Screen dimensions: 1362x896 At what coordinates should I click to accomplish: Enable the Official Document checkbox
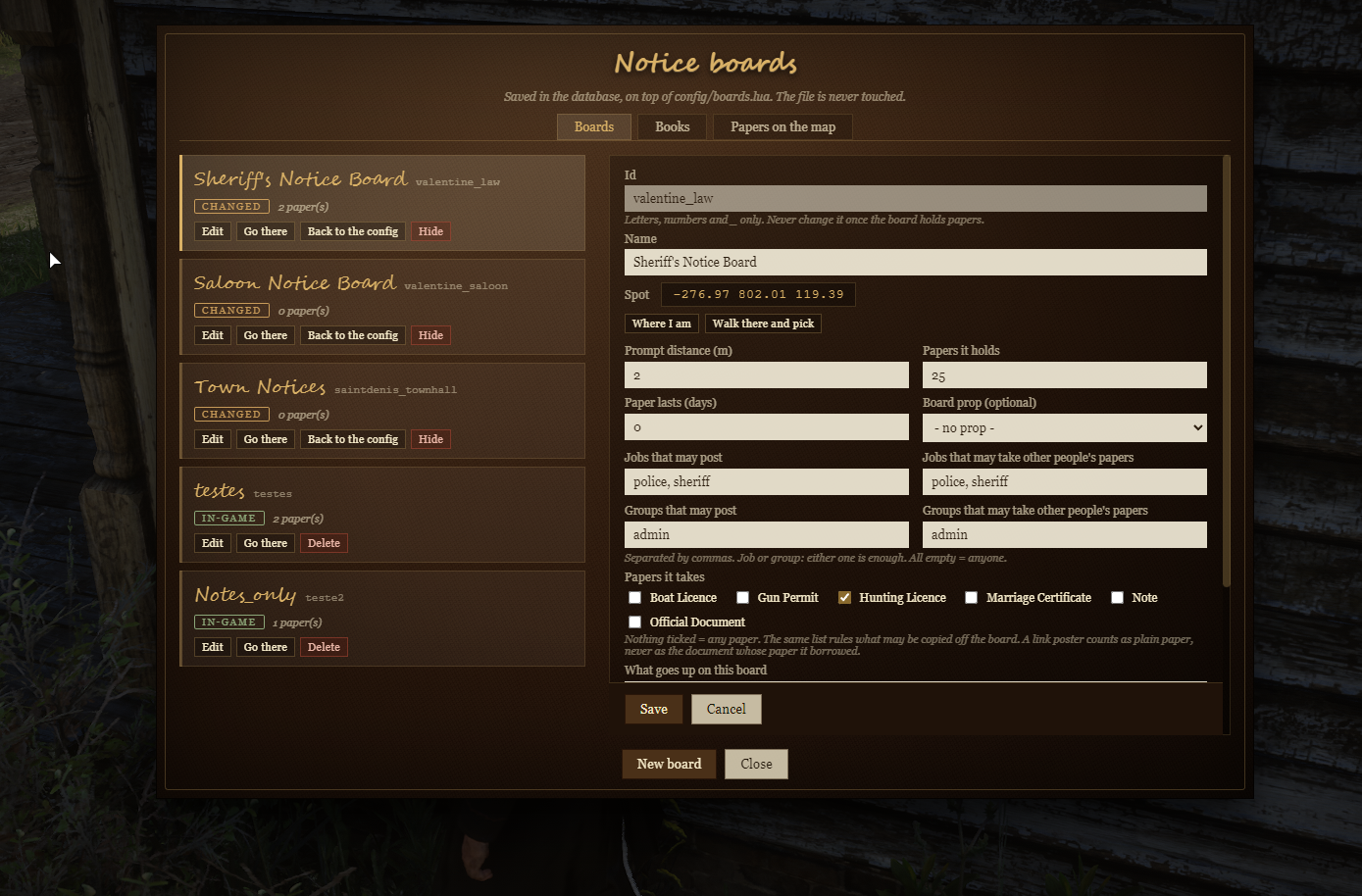point(634,622)
